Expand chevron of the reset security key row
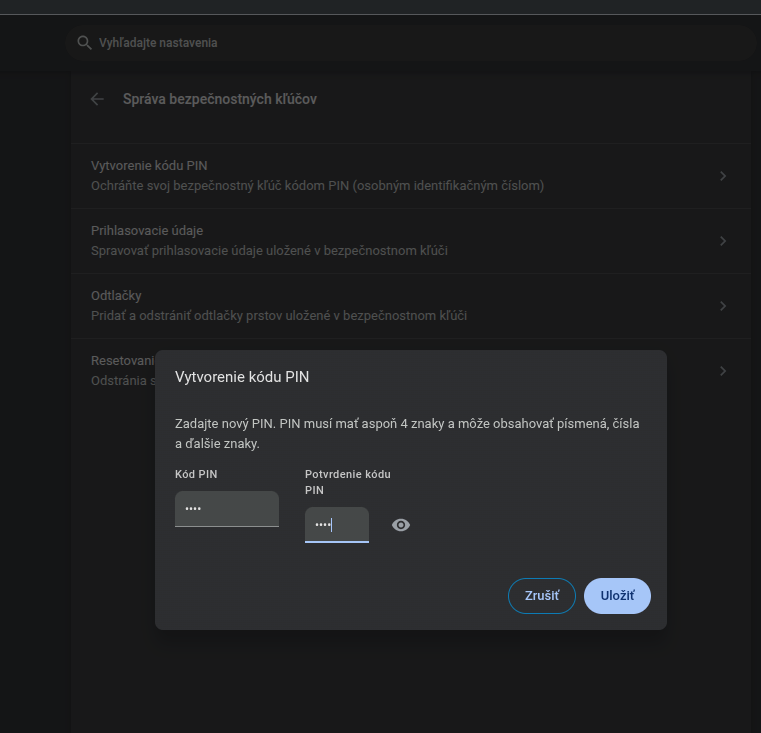This screenshot has height=733, width=761. pyautogui.click(x=723, y=371)
